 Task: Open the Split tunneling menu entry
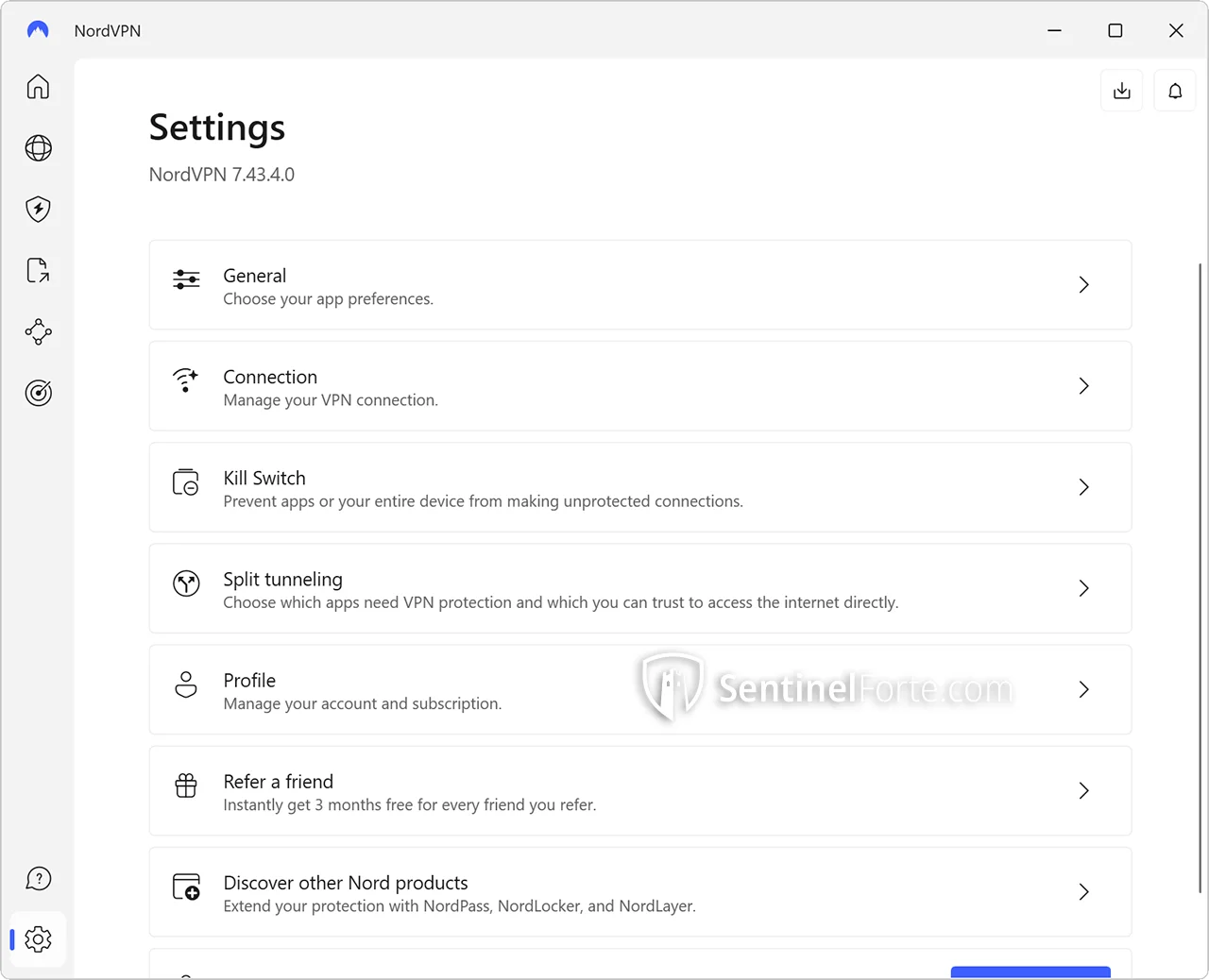pos(640,588)
